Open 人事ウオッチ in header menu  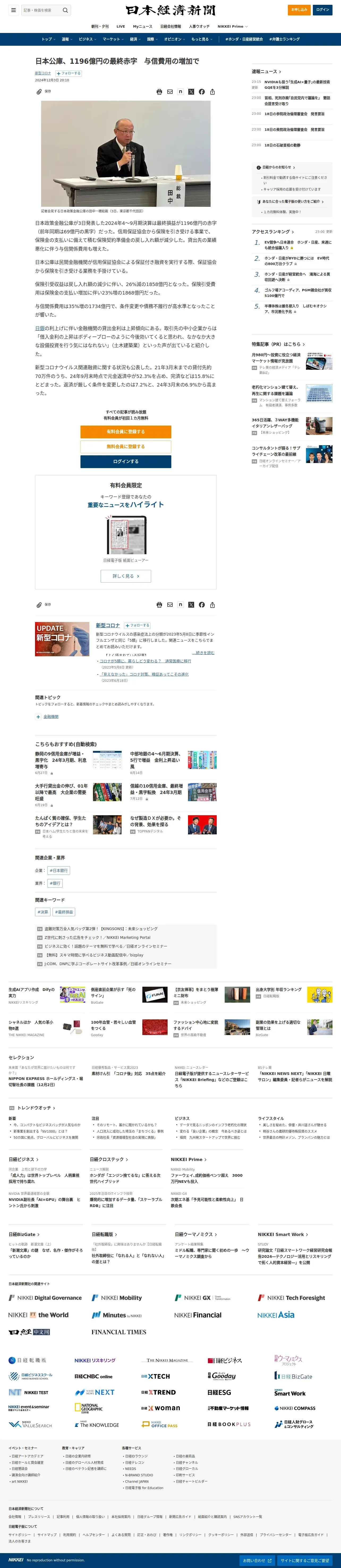click(x=199, y=27)
